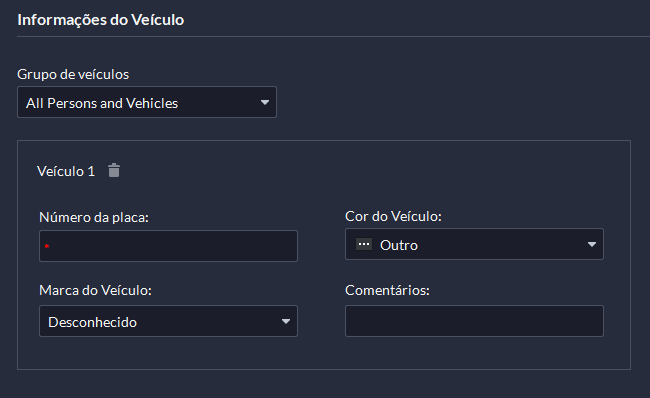Click the Marca do Veículo label

click(x=95, y=290)
